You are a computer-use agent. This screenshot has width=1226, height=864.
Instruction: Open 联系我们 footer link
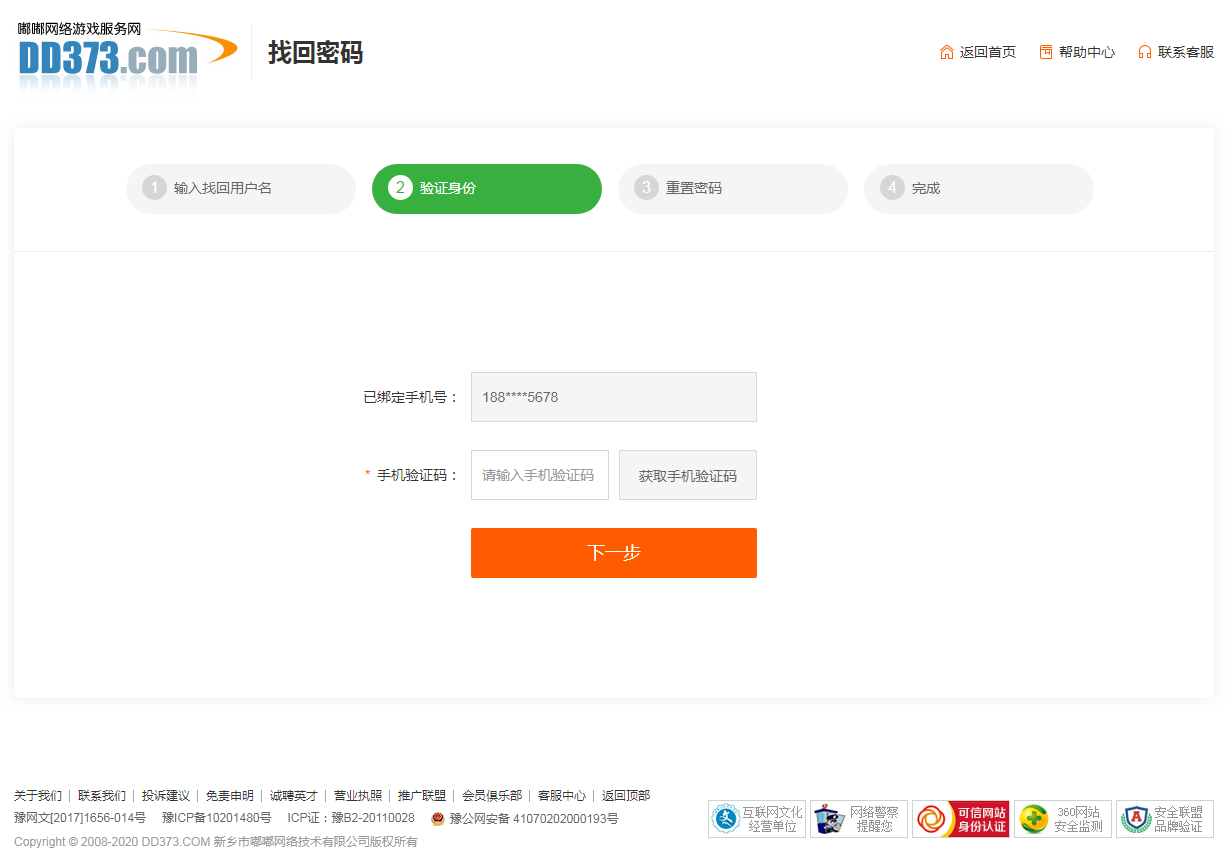coord(102,796)
